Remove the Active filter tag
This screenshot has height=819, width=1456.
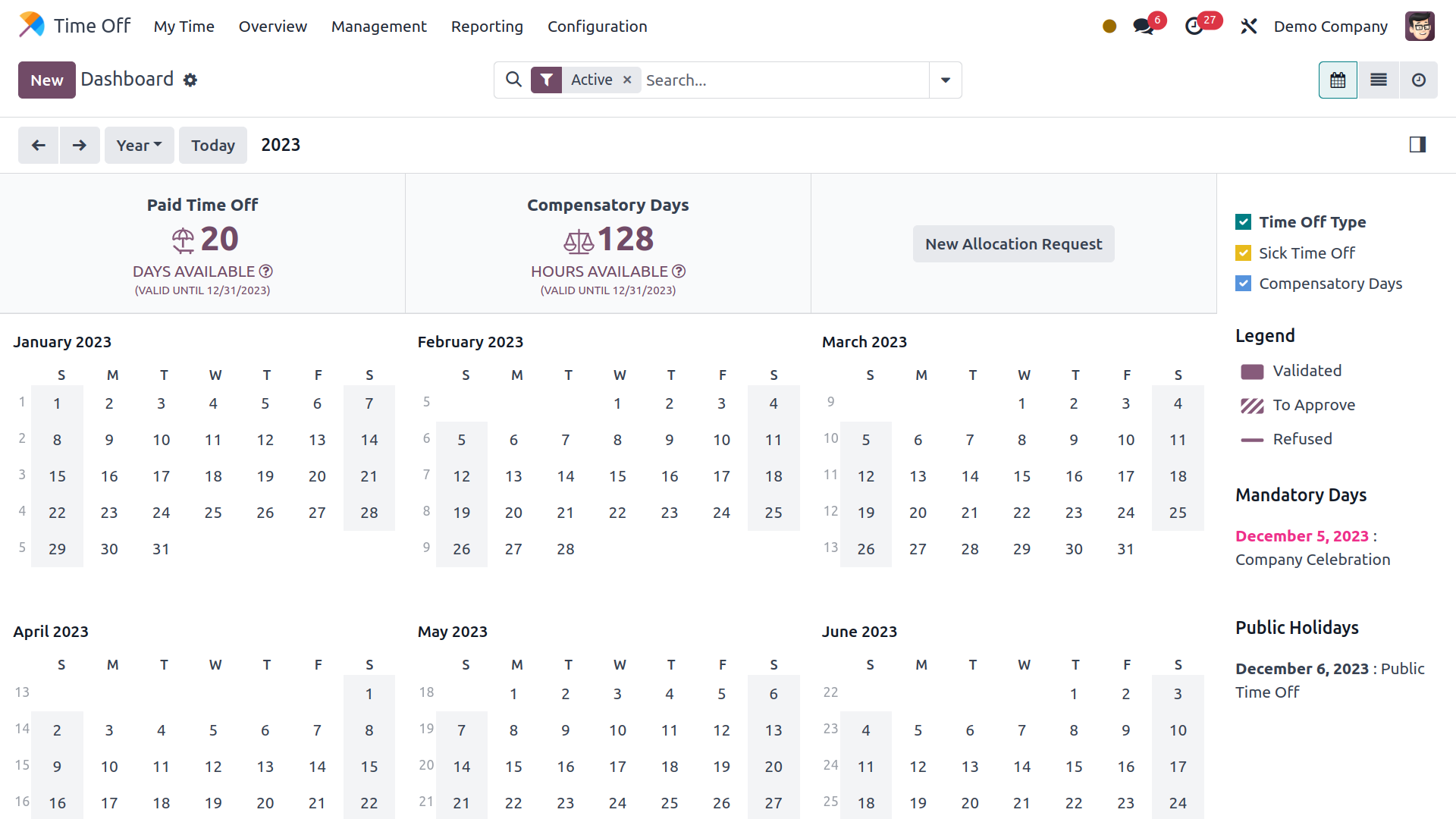point(627,80)
